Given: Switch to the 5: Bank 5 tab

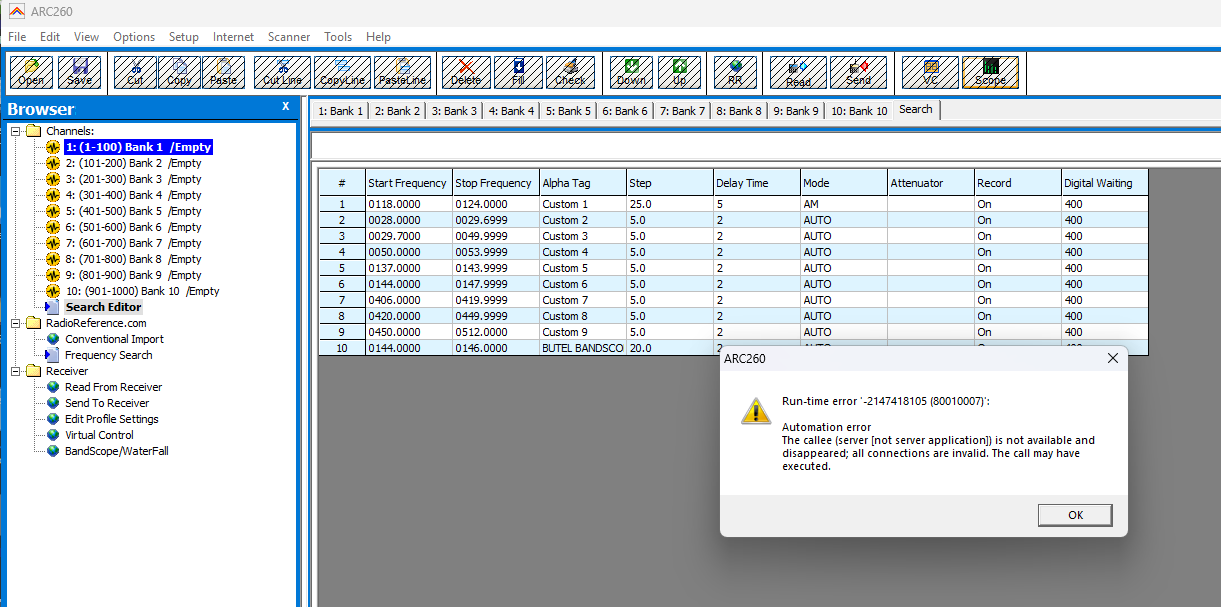Looking at the screenshot, I should click(x=568, y=111).
